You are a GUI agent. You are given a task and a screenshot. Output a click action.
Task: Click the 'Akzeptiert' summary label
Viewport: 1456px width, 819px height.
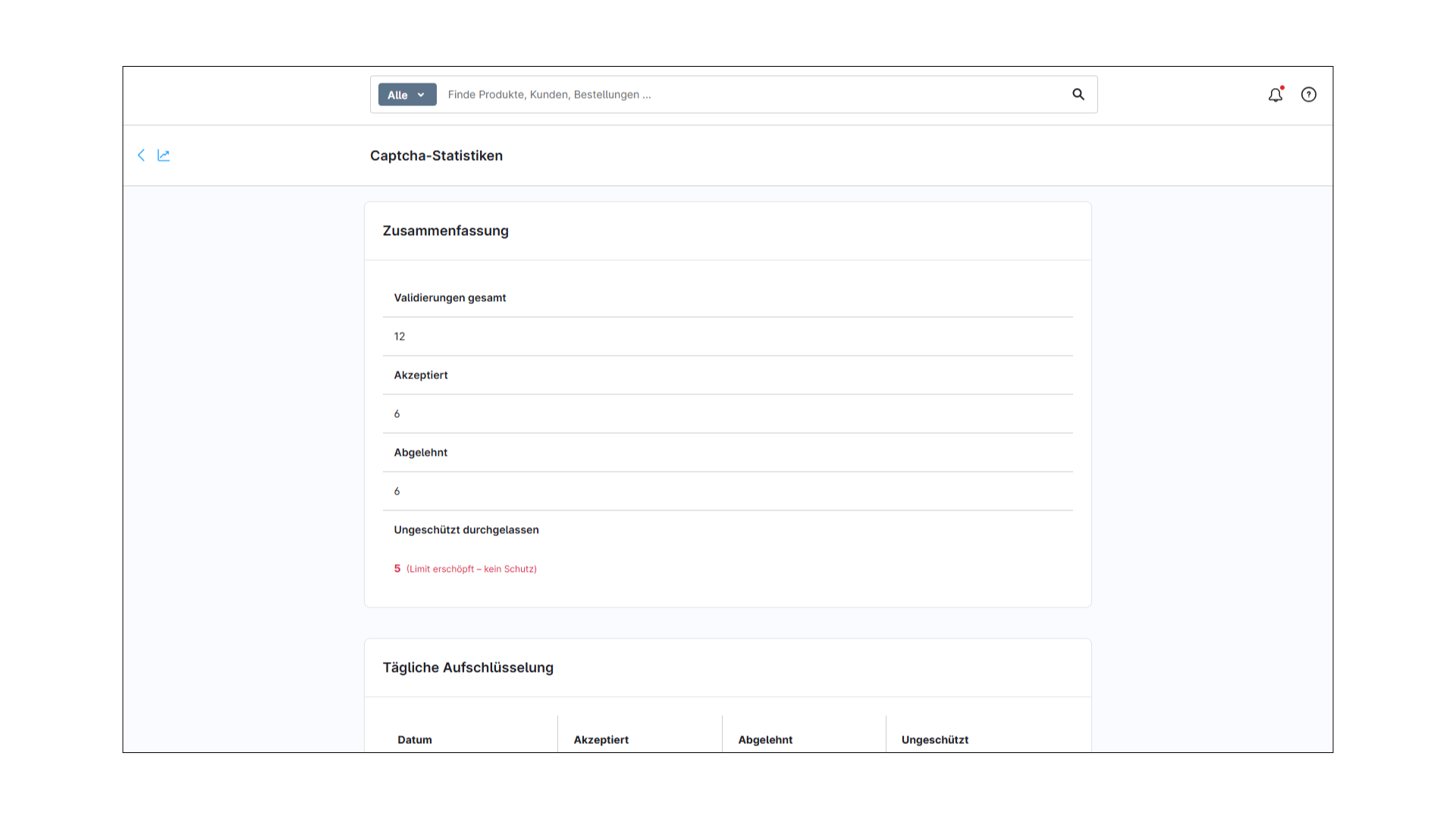click(x=421, y=375)
